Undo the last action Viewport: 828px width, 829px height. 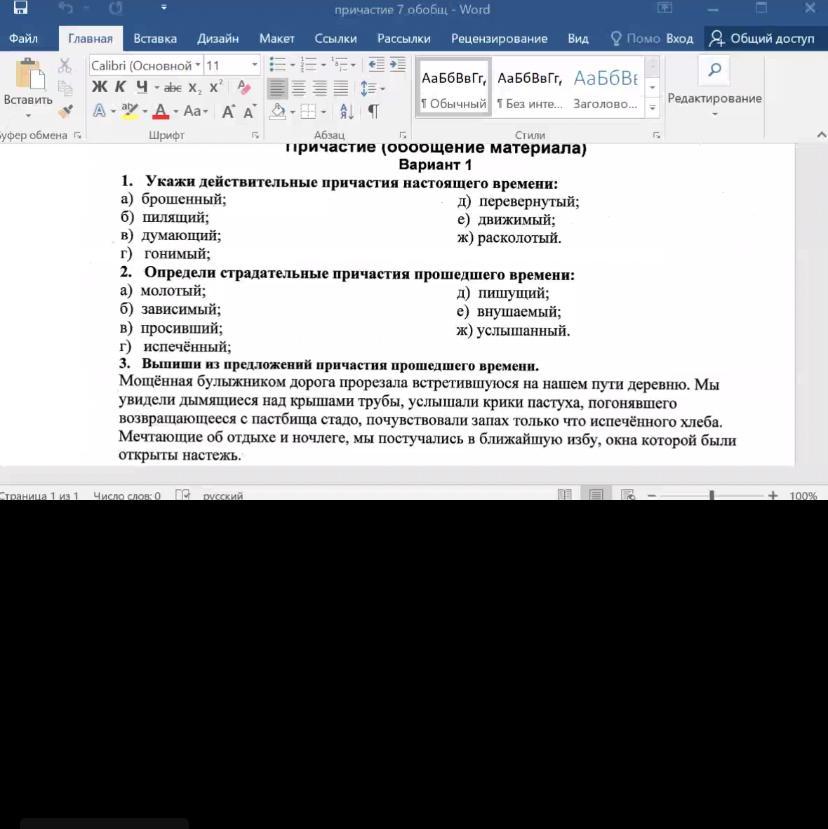[65, 7]
